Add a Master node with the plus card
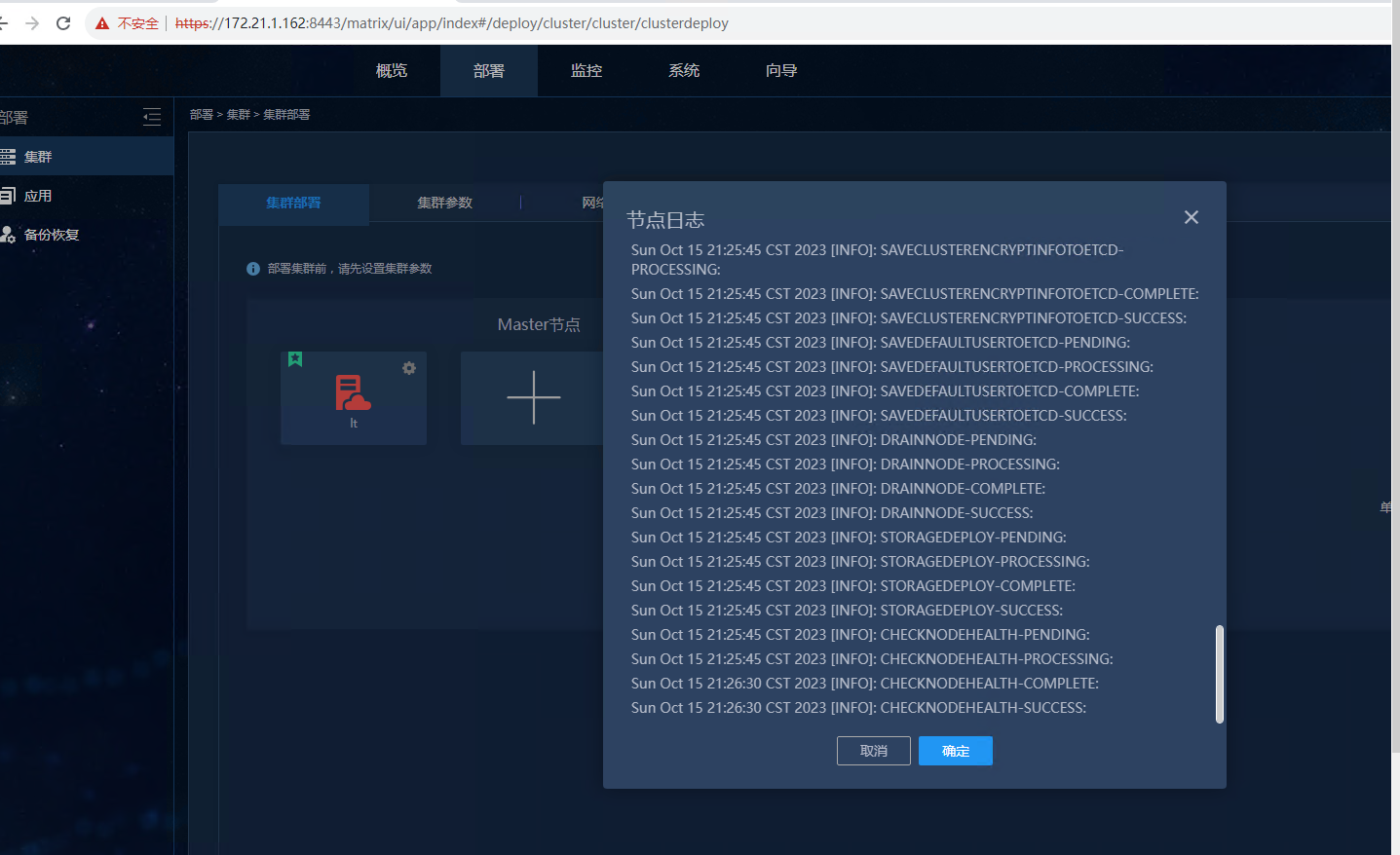Viewport: 1400px width, 855px height. coord(533,397)
